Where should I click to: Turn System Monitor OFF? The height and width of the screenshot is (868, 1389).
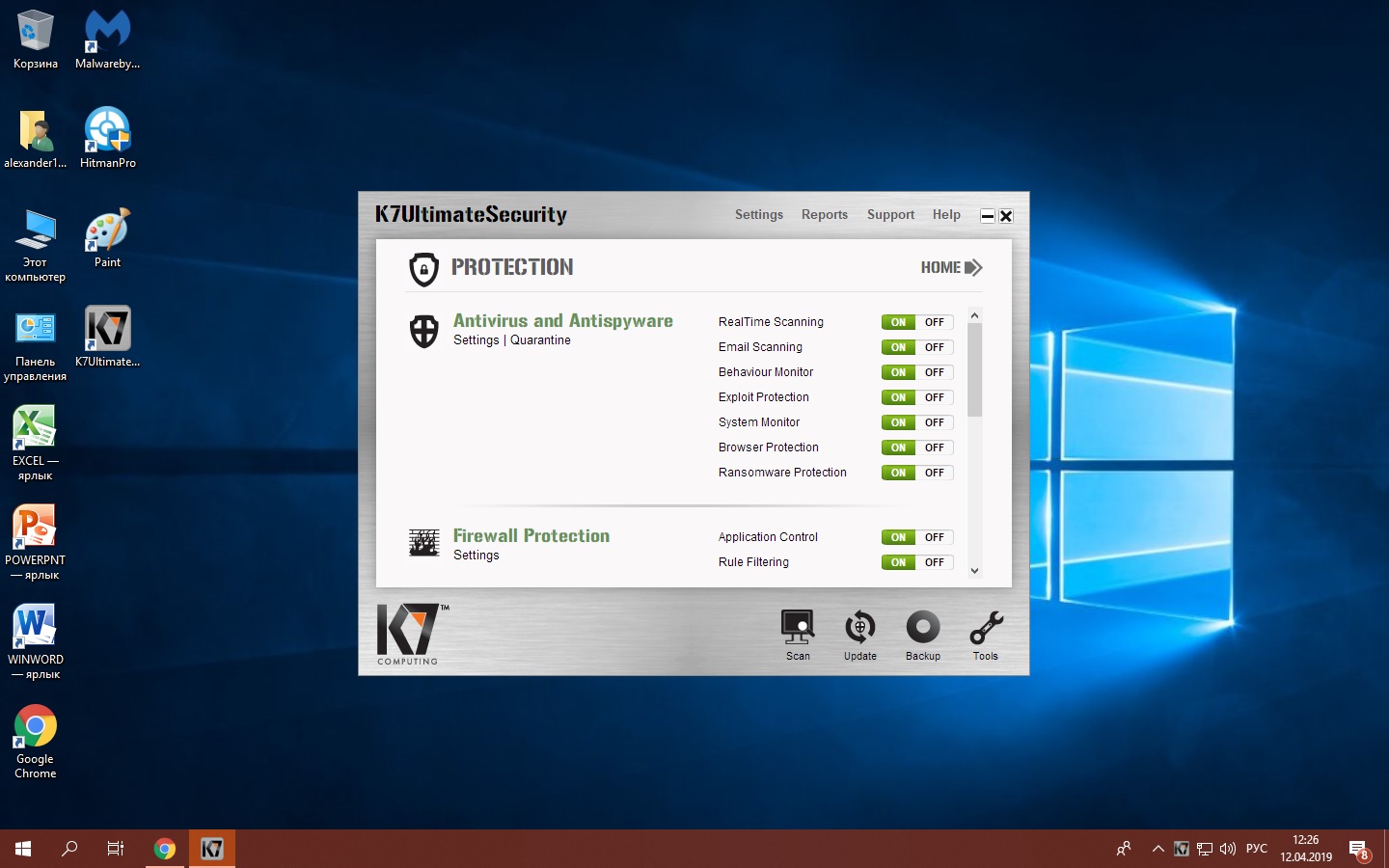(x=935, y=422)
